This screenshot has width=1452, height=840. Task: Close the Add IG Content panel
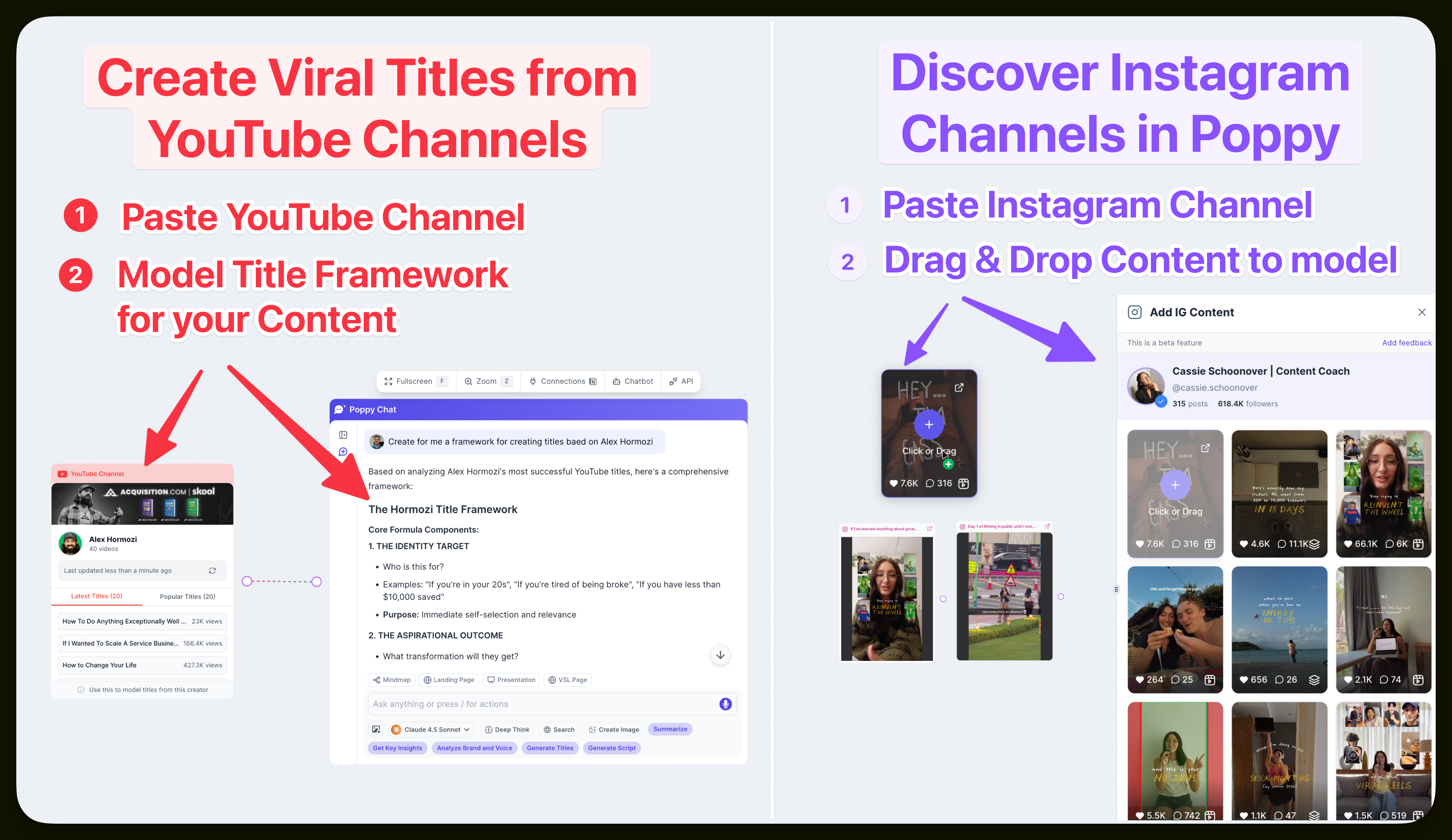coord(1422,312)
